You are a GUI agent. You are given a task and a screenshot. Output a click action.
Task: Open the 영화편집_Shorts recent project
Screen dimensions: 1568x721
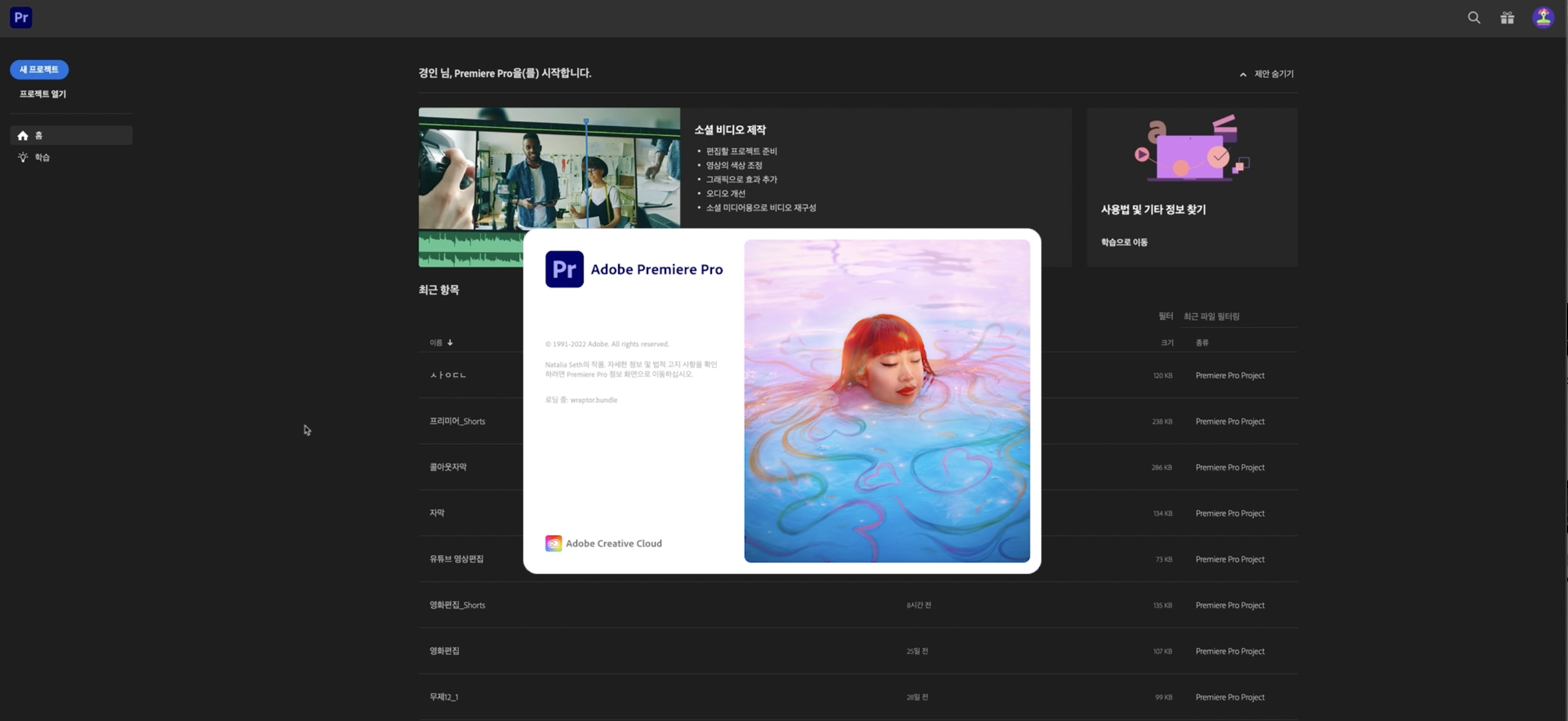click(x=457, y=606)
